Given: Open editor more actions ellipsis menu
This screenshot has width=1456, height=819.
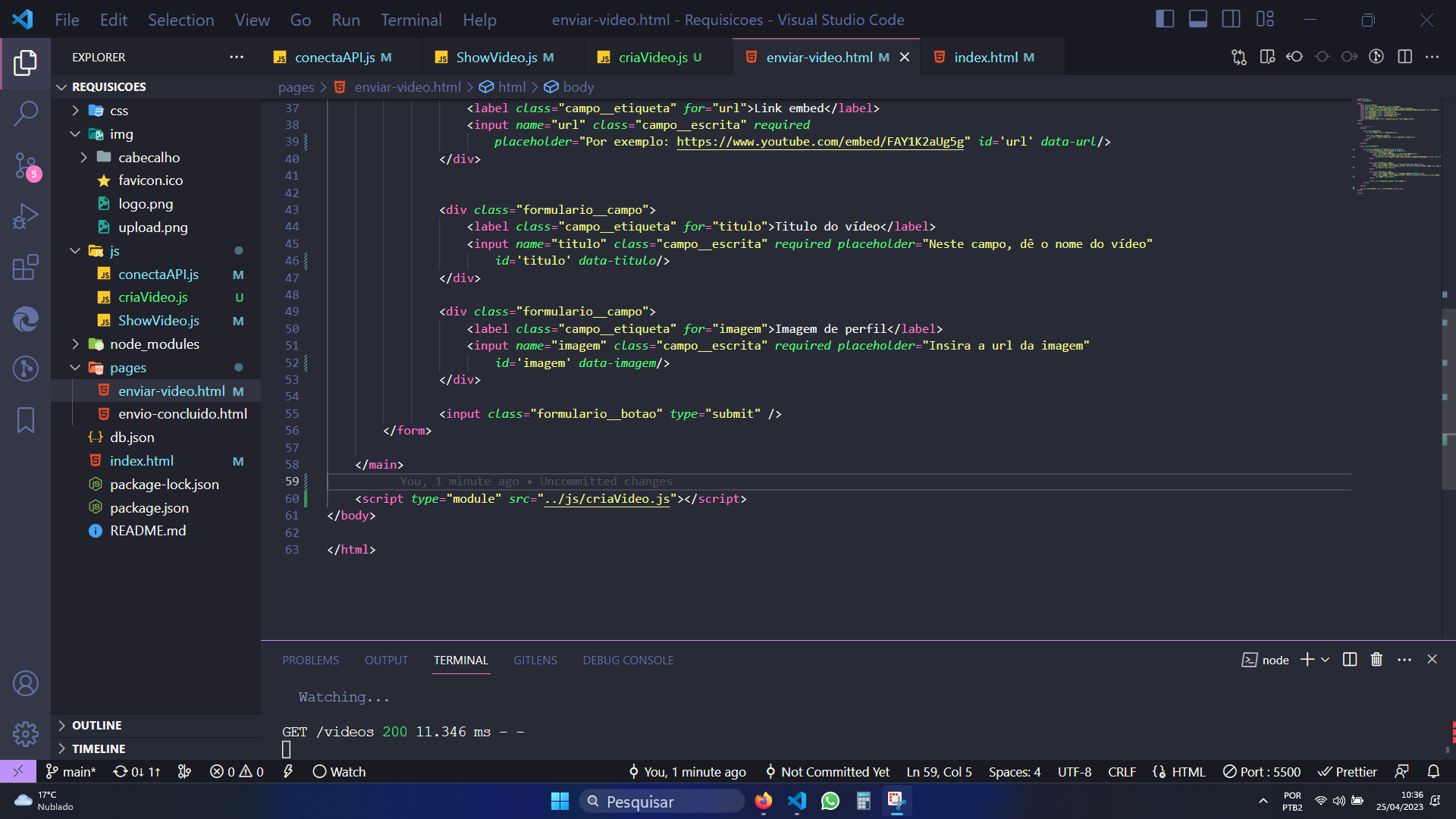Looking at the screenshot, I should click(1432, 57).
